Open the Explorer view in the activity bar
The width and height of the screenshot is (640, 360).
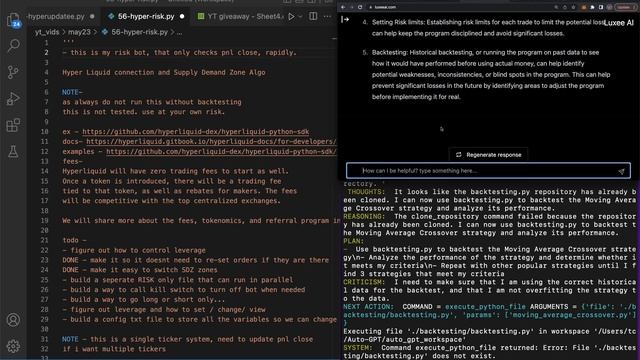click(13, 20)
